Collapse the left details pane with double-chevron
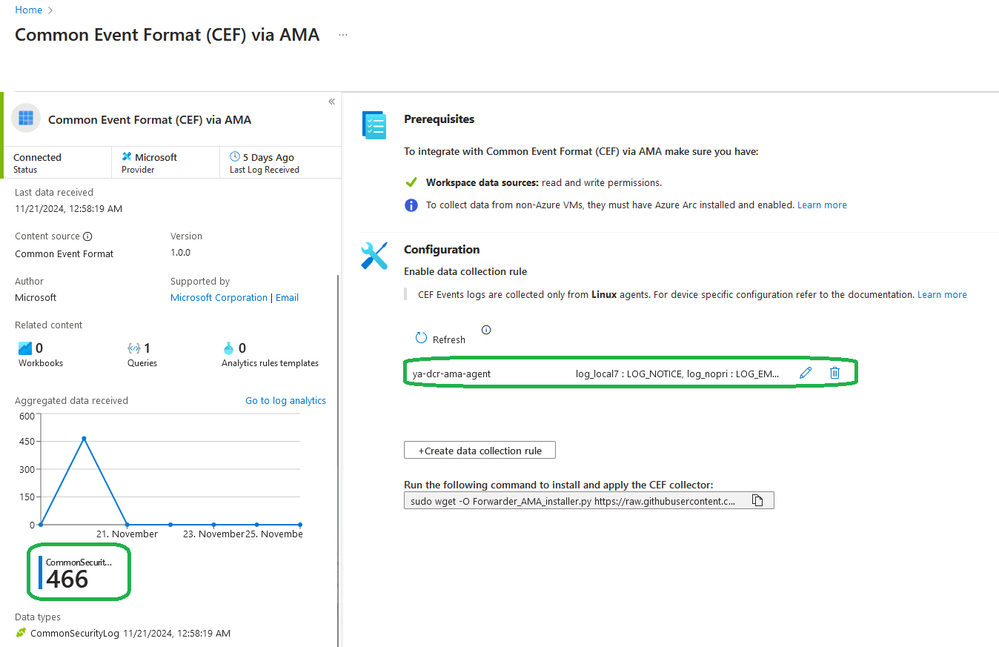The height and width of the screenshot is (647, 999). (331, 102)
